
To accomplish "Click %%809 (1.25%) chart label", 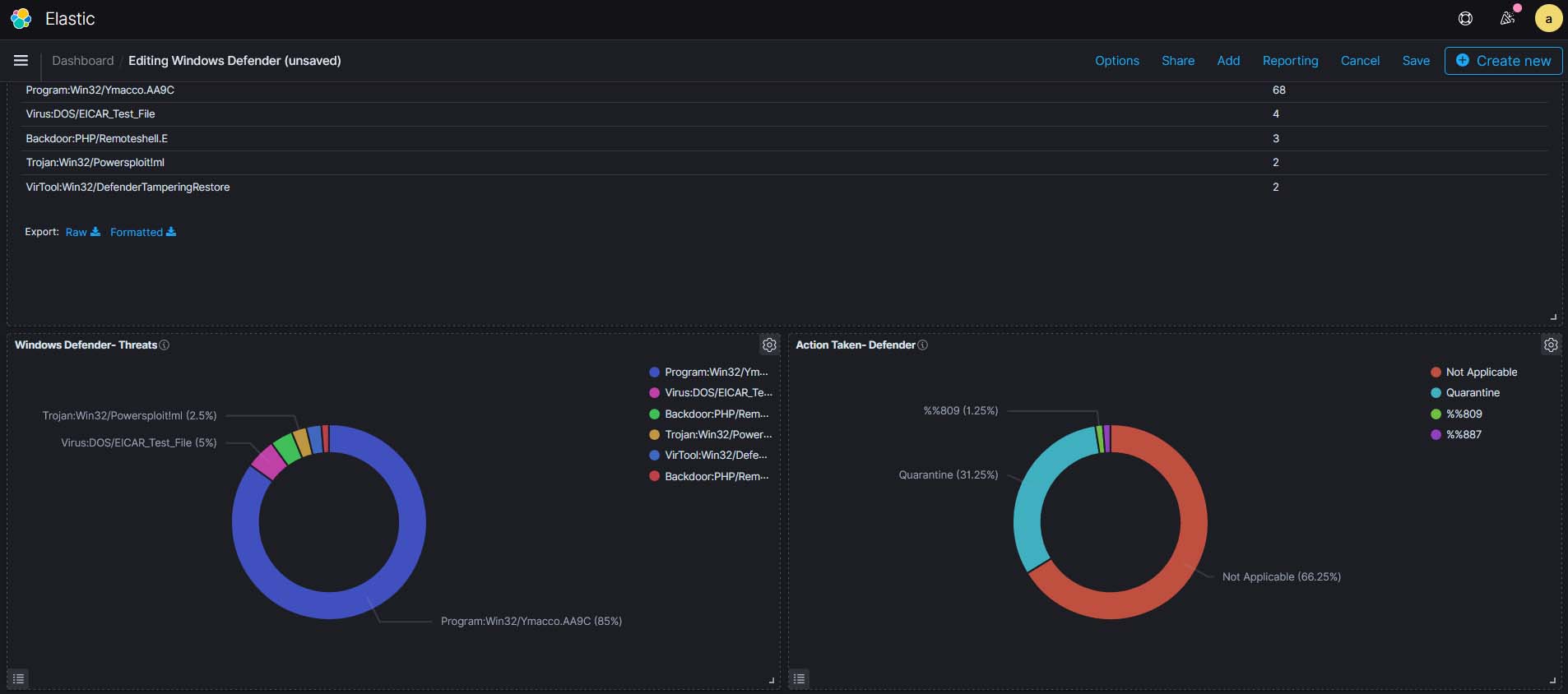I will 961,410.
